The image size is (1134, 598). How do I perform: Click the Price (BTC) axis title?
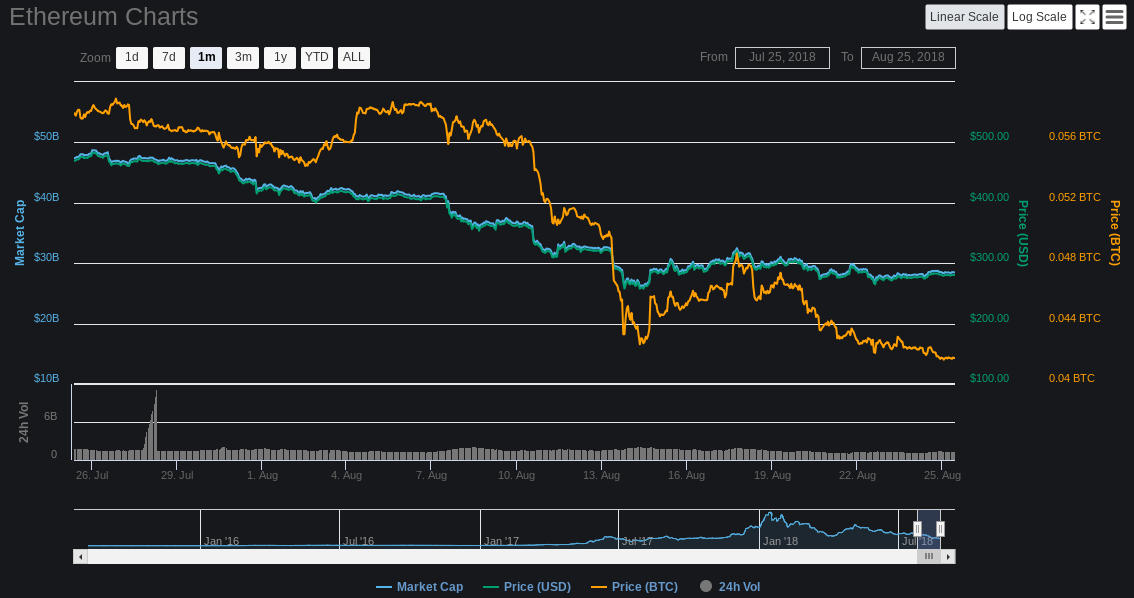coord(1114,233)
